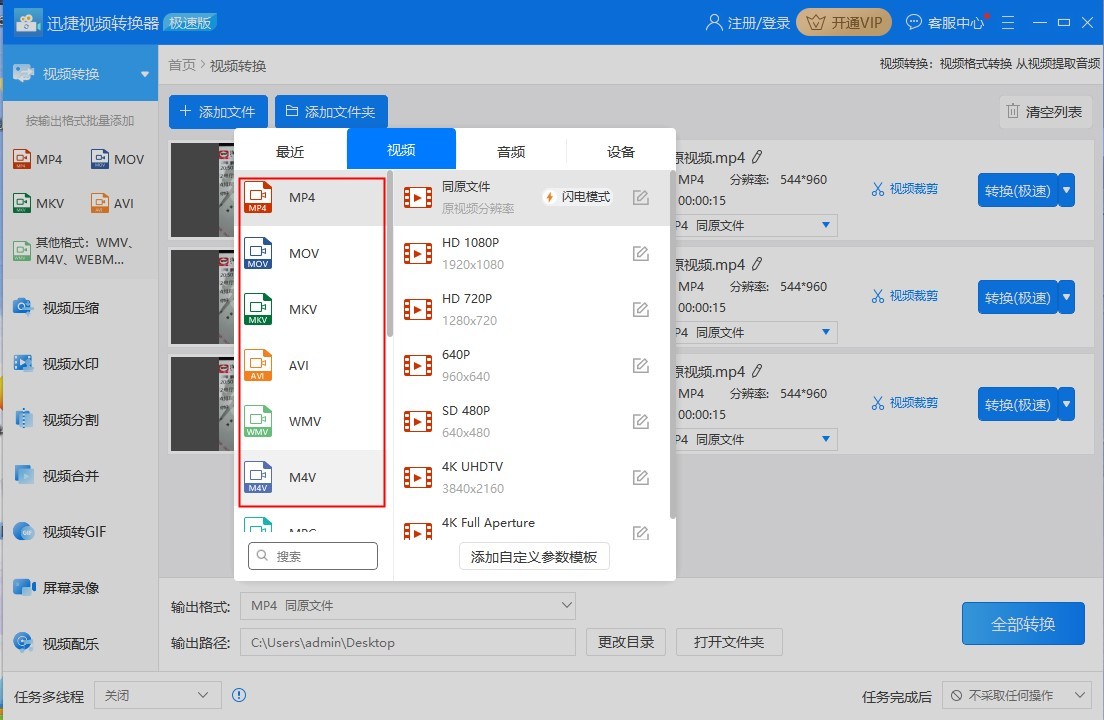1104x720 pixels.
Task: Switch to the 音频 tab
Action: click(510, 150)
